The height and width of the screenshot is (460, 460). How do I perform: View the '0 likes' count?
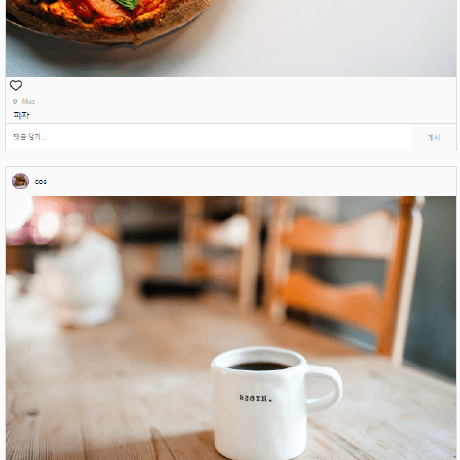click(x=24, y=101)
